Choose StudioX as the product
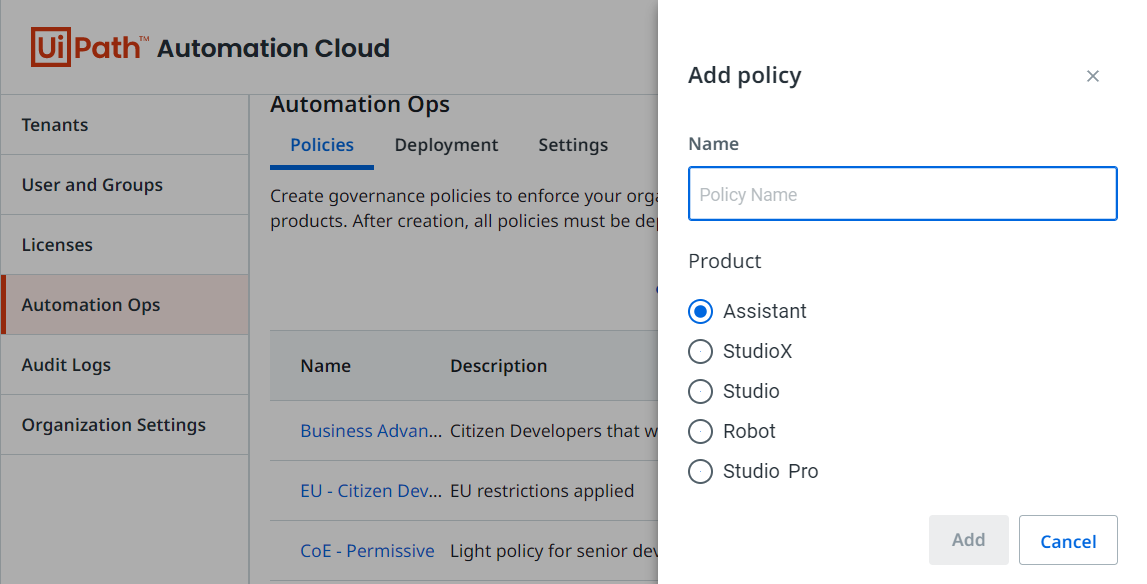The image size is (1147, 584). tap(700, 352)
